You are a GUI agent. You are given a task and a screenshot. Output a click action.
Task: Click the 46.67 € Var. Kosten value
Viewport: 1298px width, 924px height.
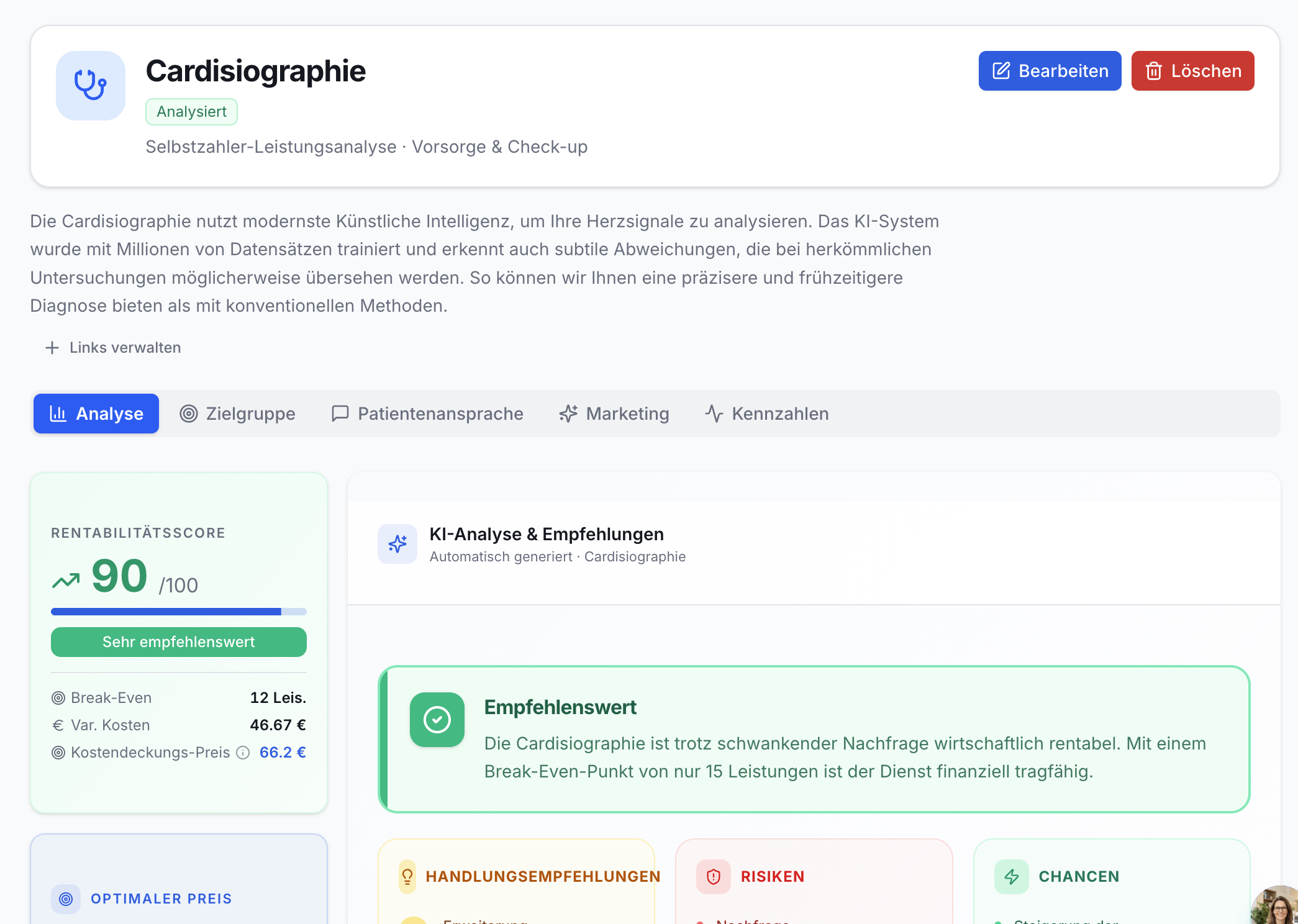278,725
